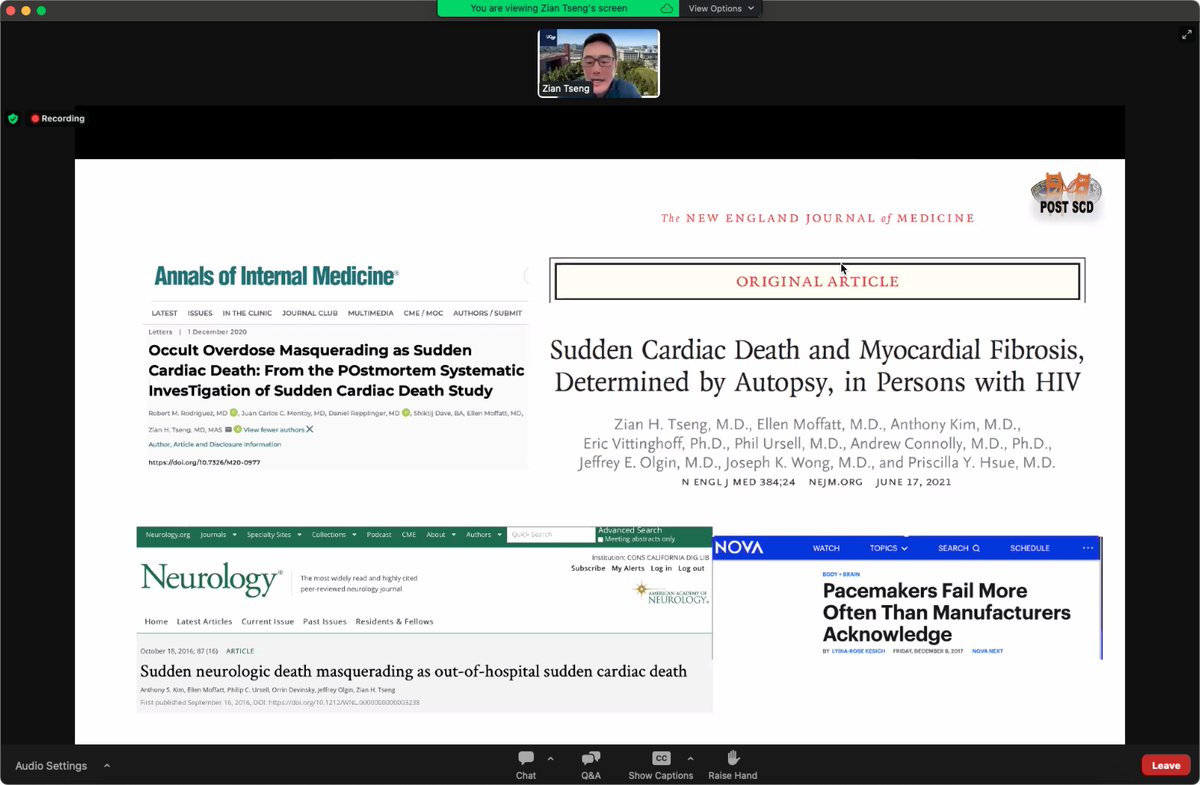Go to Neurology Home menu item

pyautogui.click(x=156, y=621)
